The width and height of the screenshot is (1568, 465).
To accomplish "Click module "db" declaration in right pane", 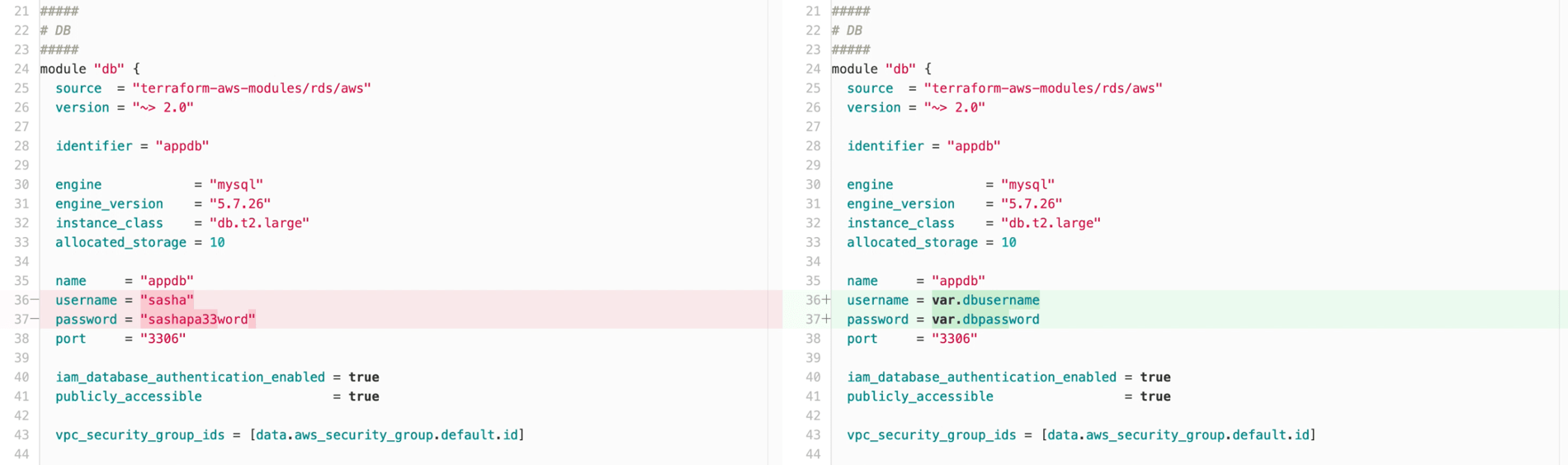I will [881, 69].
